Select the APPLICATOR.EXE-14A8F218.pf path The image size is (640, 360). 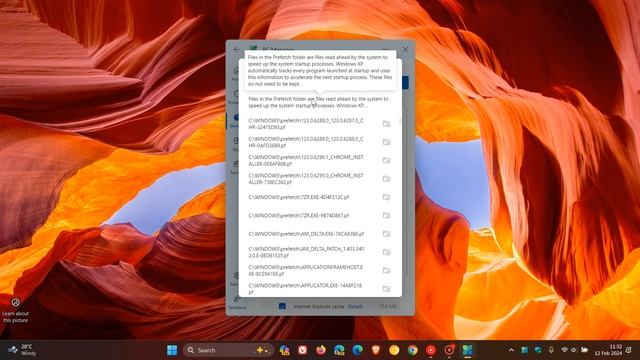[306, 289]
